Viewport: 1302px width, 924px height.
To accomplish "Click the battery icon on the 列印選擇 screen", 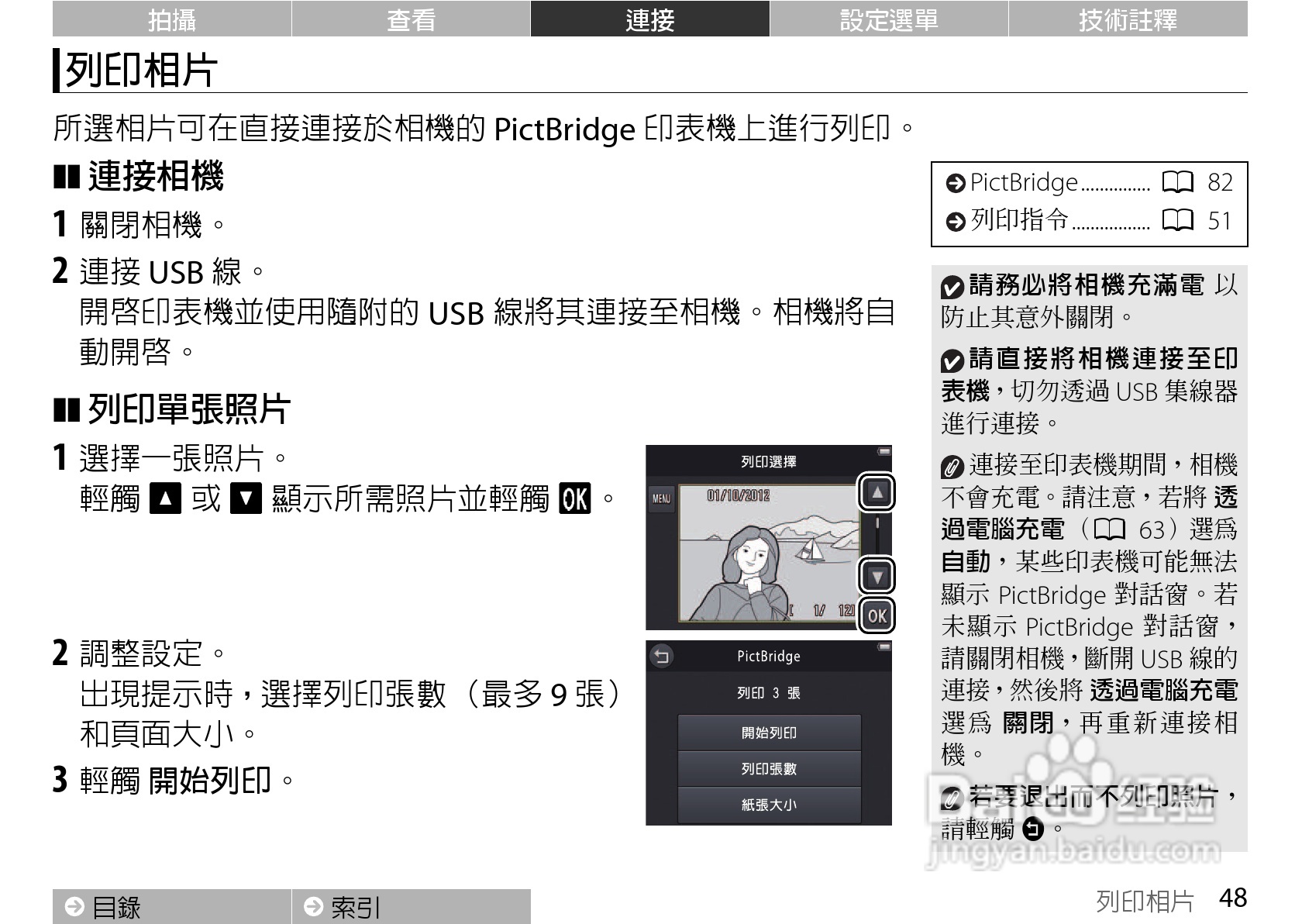I will 883,451.
